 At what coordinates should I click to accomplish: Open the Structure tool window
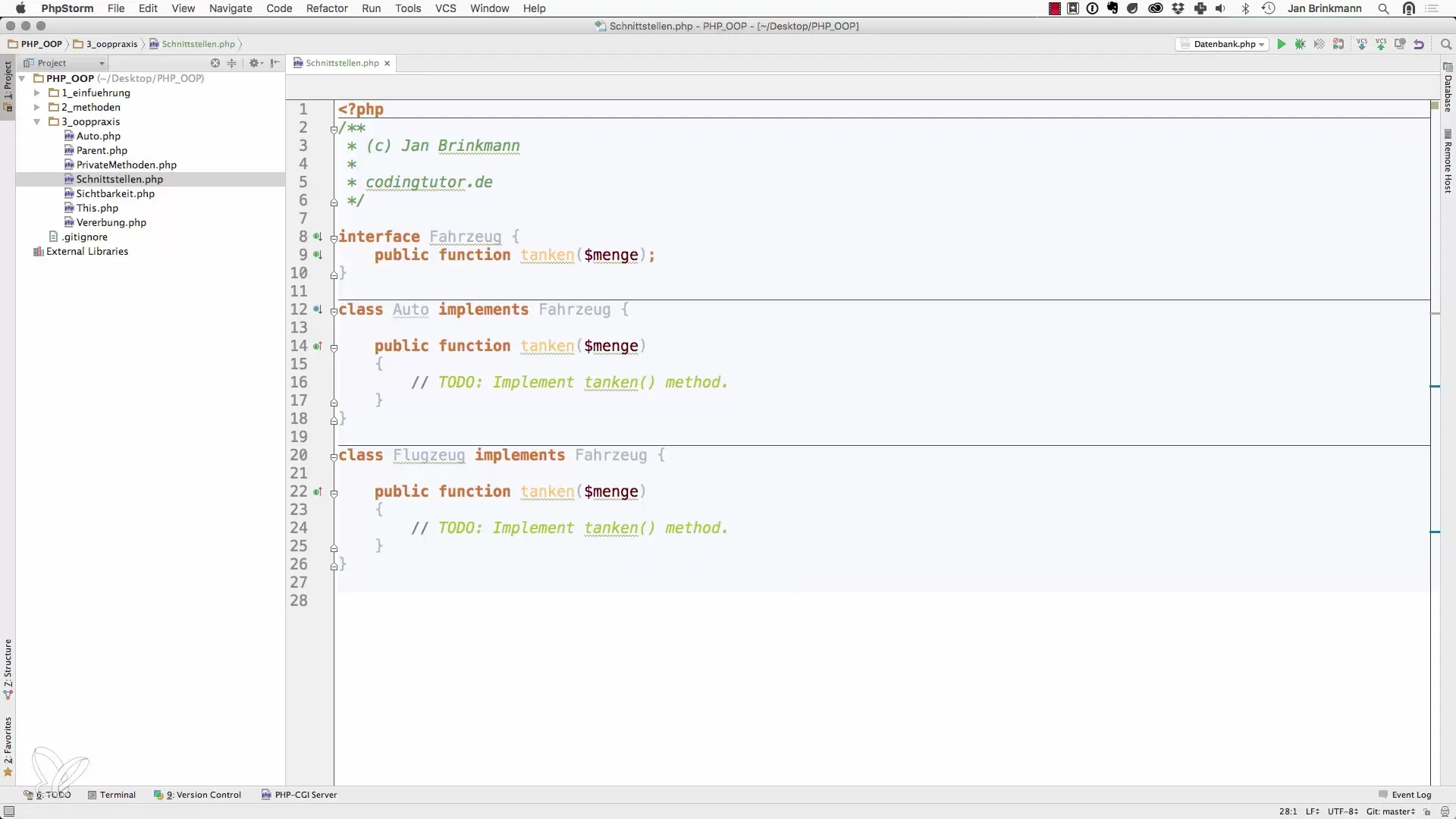pyautogui.click(x=8, y=669)
